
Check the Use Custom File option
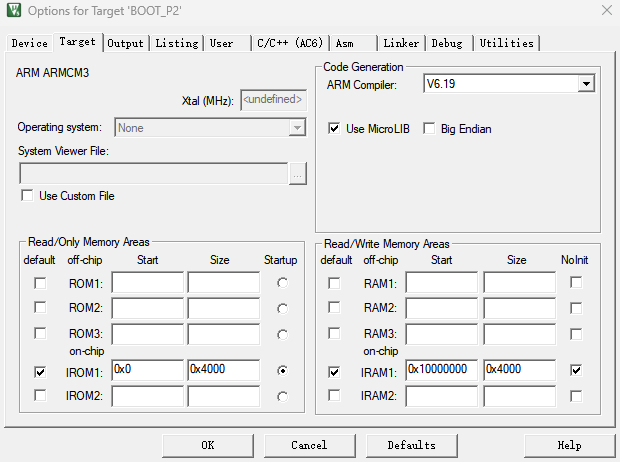(27, 196)
